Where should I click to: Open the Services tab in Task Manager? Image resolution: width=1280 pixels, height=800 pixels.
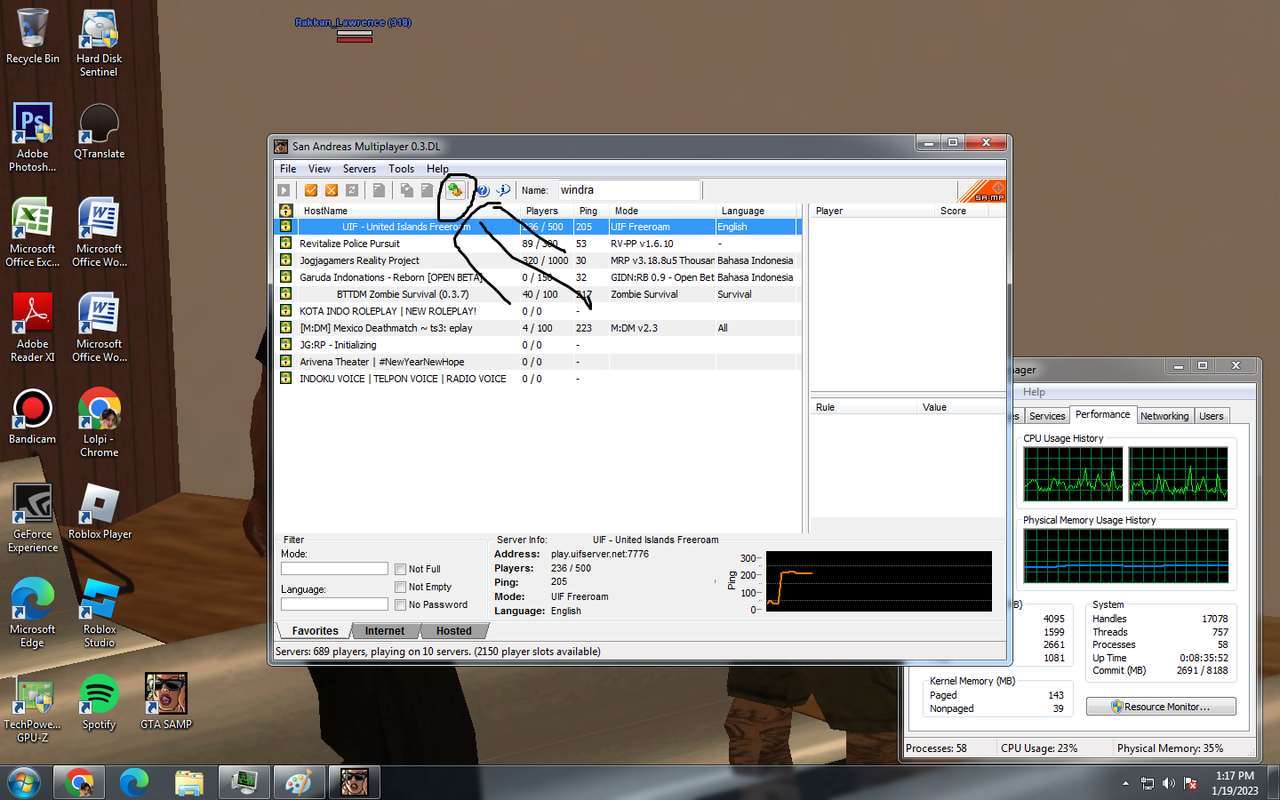pyautogui.click(x=1047, y=416)
